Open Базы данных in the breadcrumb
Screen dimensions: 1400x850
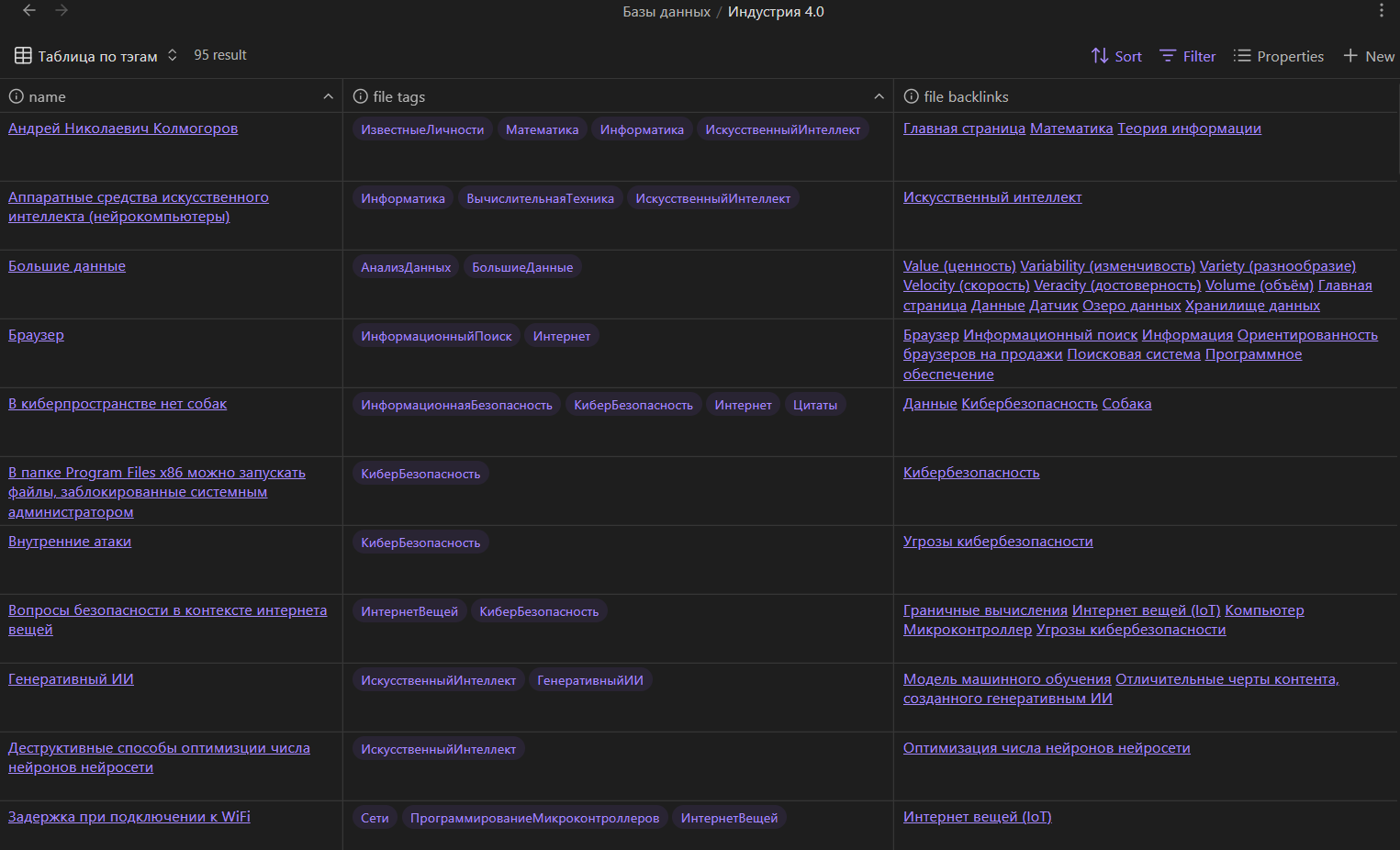(x=666, y=12)
